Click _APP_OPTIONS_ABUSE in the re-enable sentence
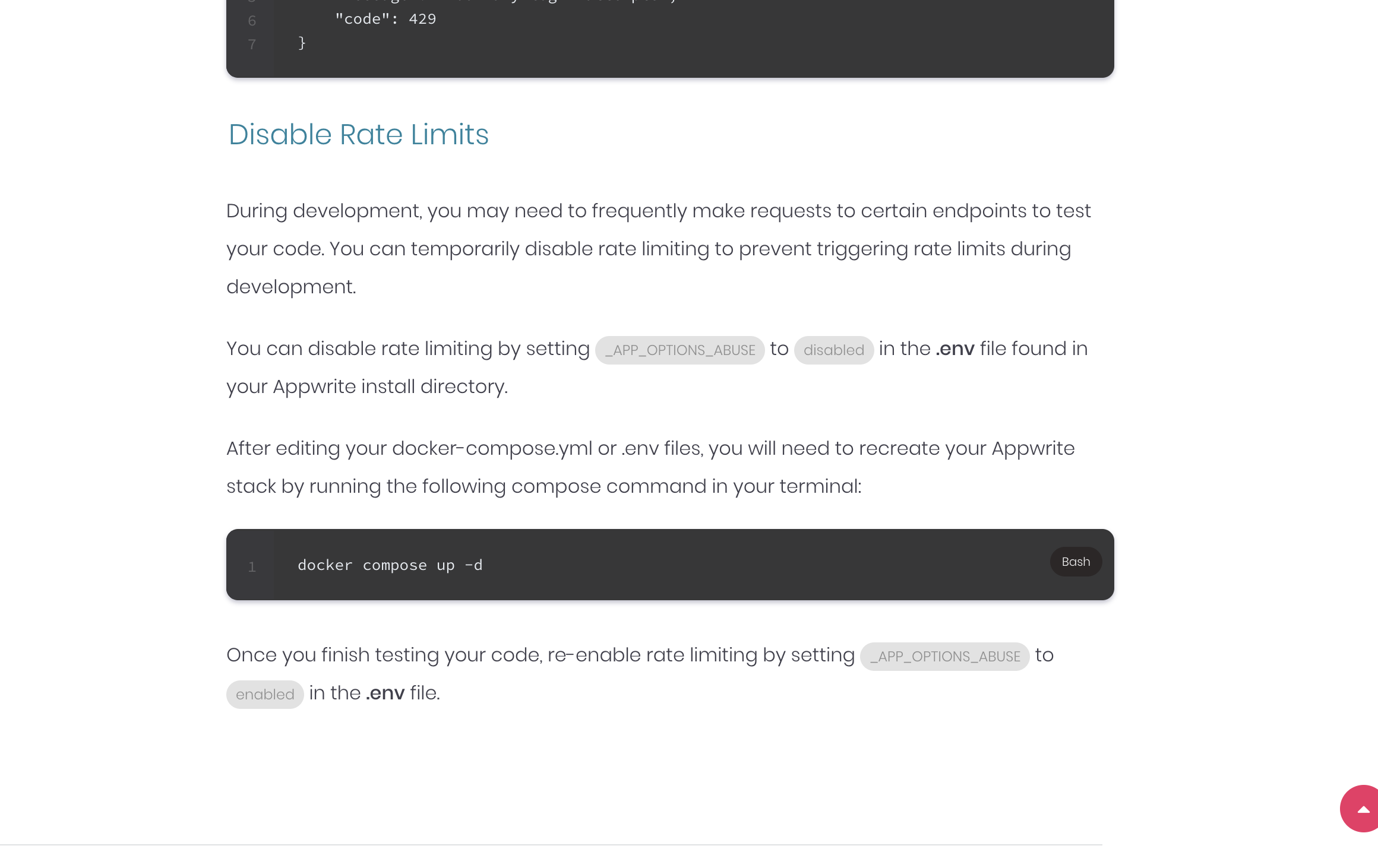The image size is (1378, 868). (944, 657)
